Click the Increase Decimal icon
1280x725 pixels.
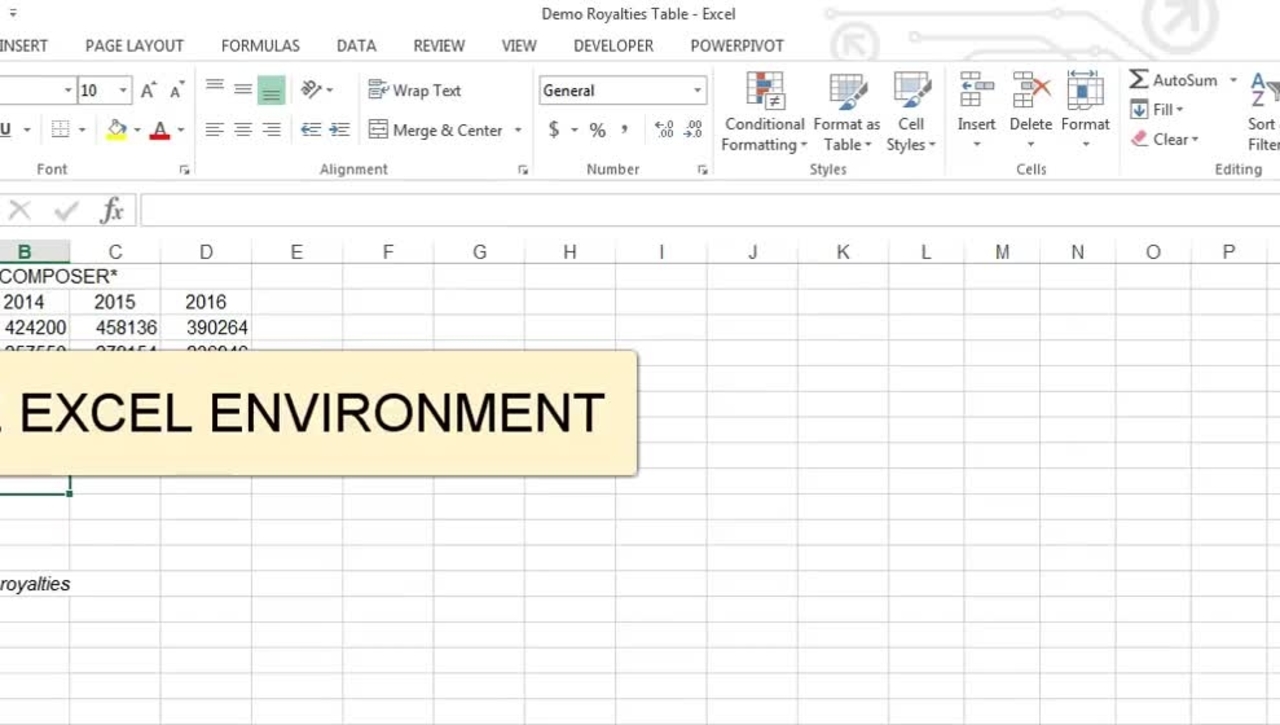(x=663, y=130)
